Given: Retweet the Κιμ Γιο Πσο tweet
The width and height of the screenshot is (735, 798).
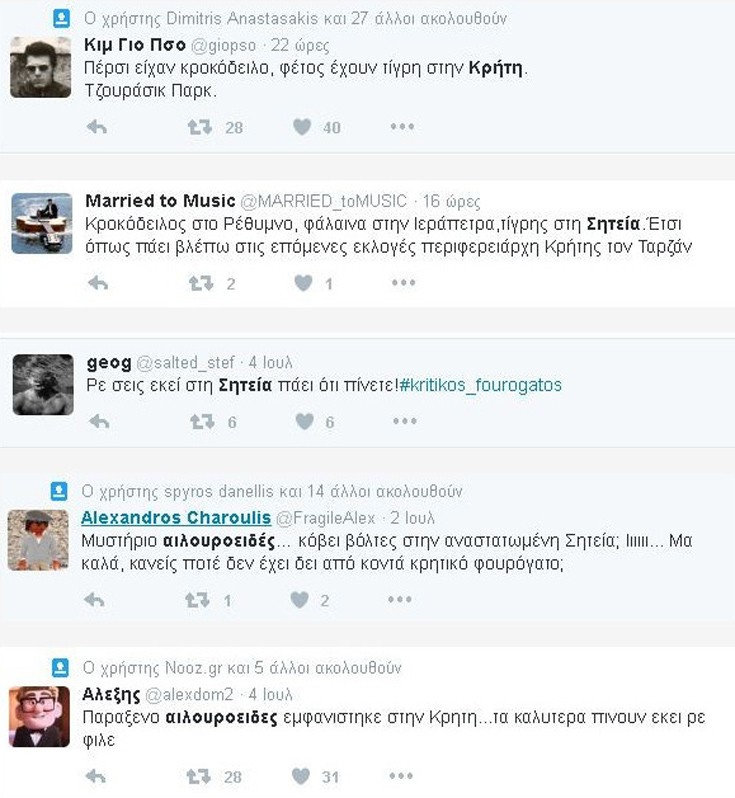Looking at the screenshot, I should pos(201,127).
